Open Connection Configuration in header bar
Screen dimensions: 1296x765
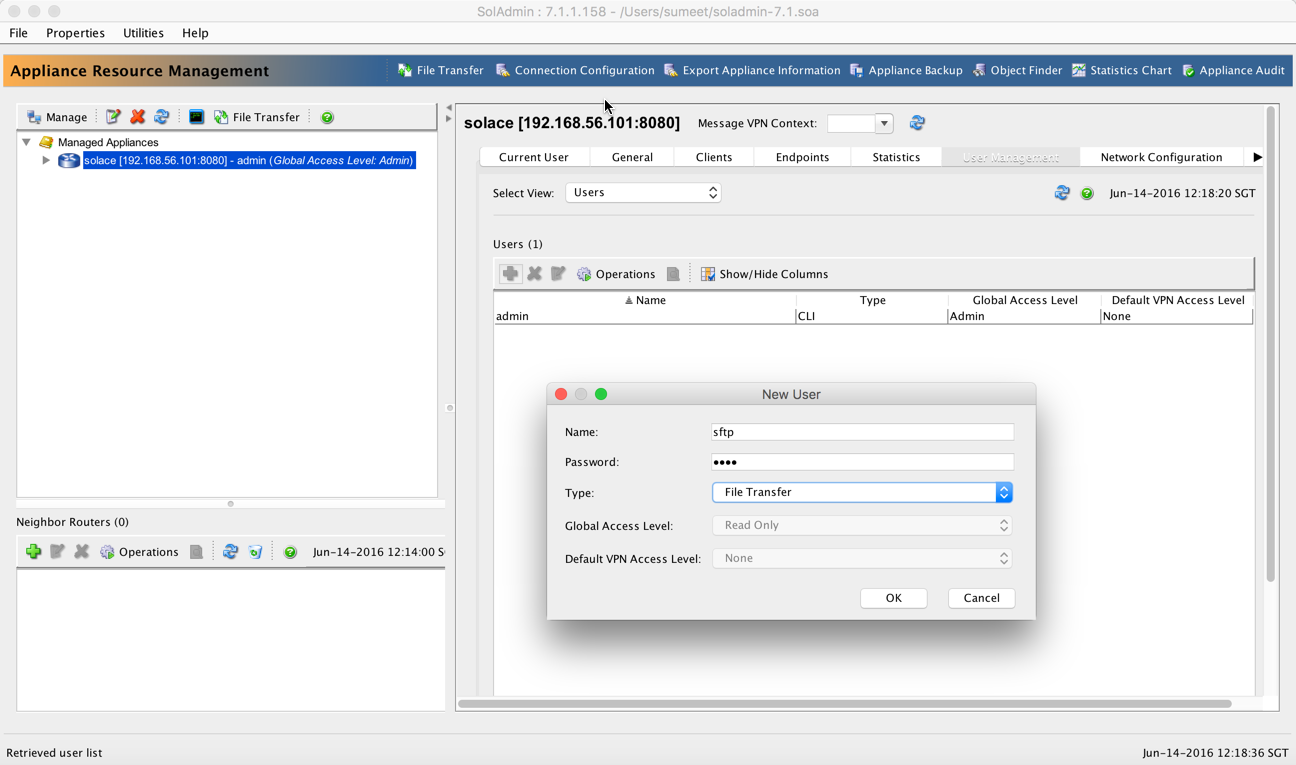[x=575, y=70]
